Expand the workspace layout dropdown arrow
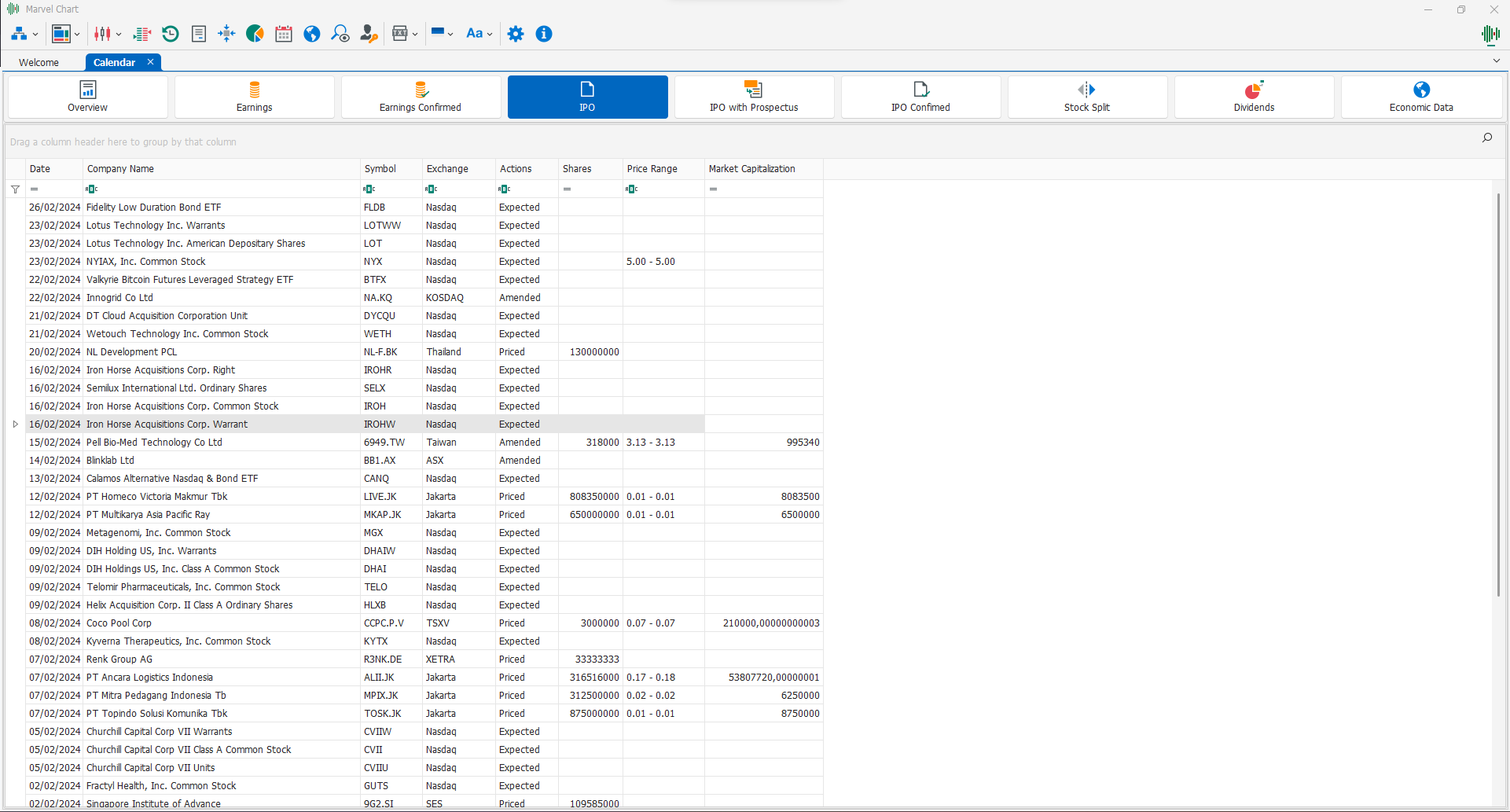 click(x=77, y=35)
